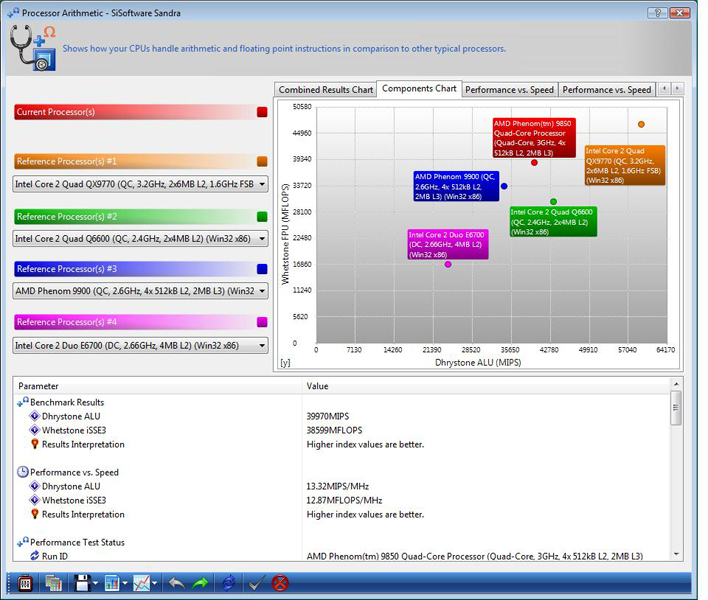This screenshot has height=600, width=708.
Task: Click the results list scroll down arrow
Action: pos(676,554)
